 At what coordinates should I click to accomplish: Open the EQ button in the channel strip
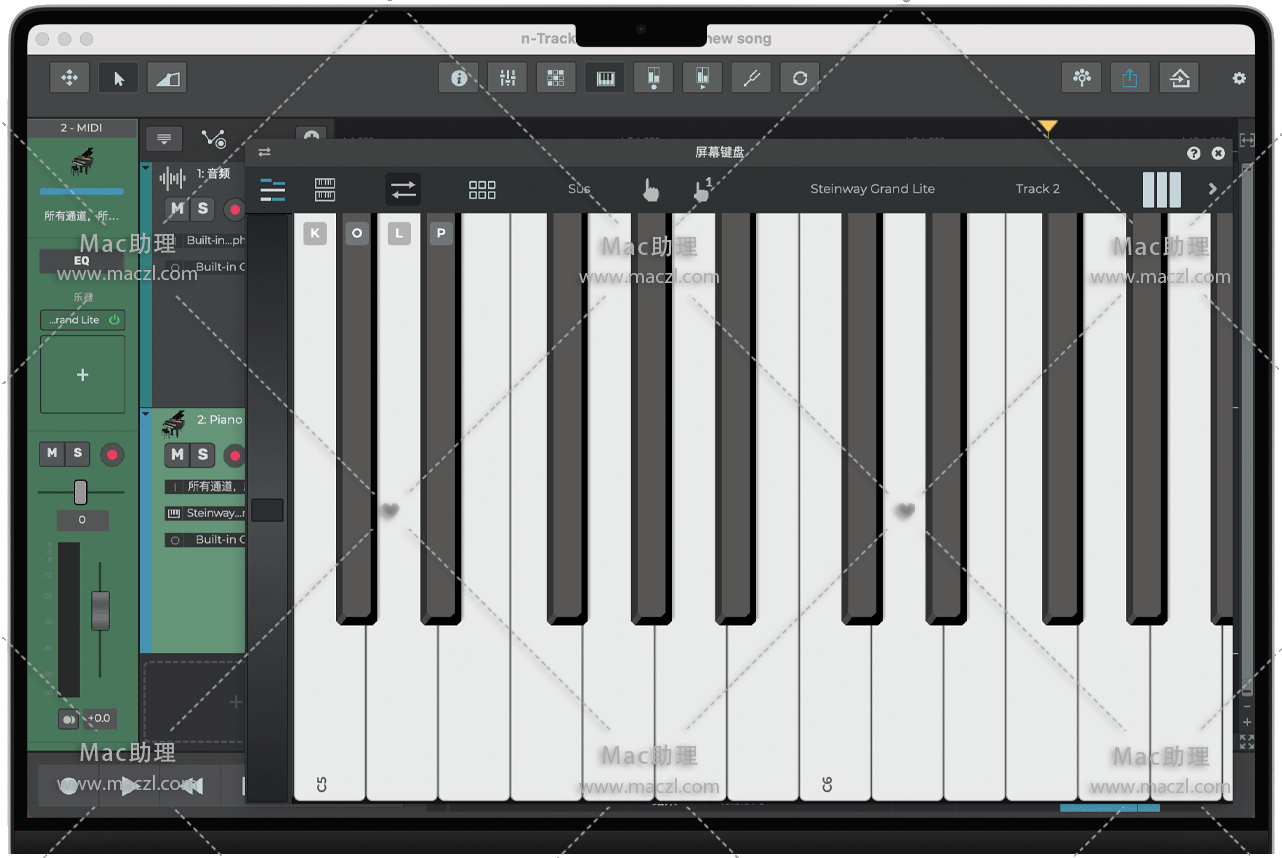(x=82, y=261)
